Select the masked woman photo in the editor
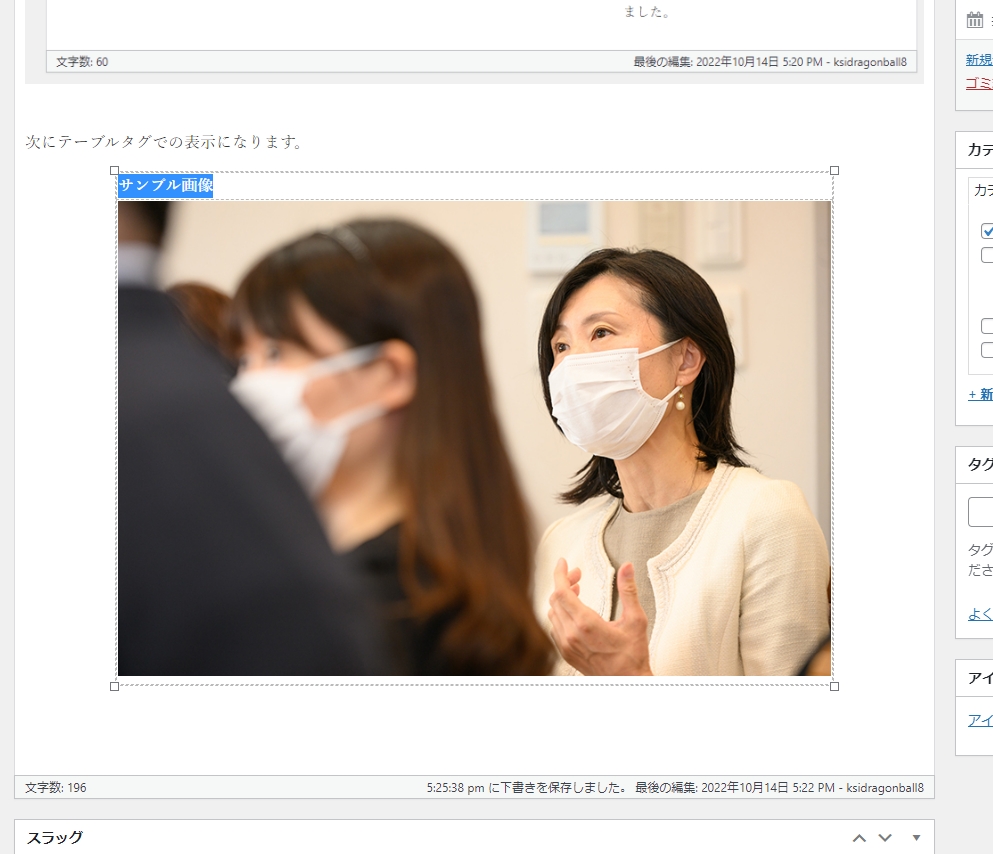Image resolution: width=993 pixels, height=854 pixels. 474,438
